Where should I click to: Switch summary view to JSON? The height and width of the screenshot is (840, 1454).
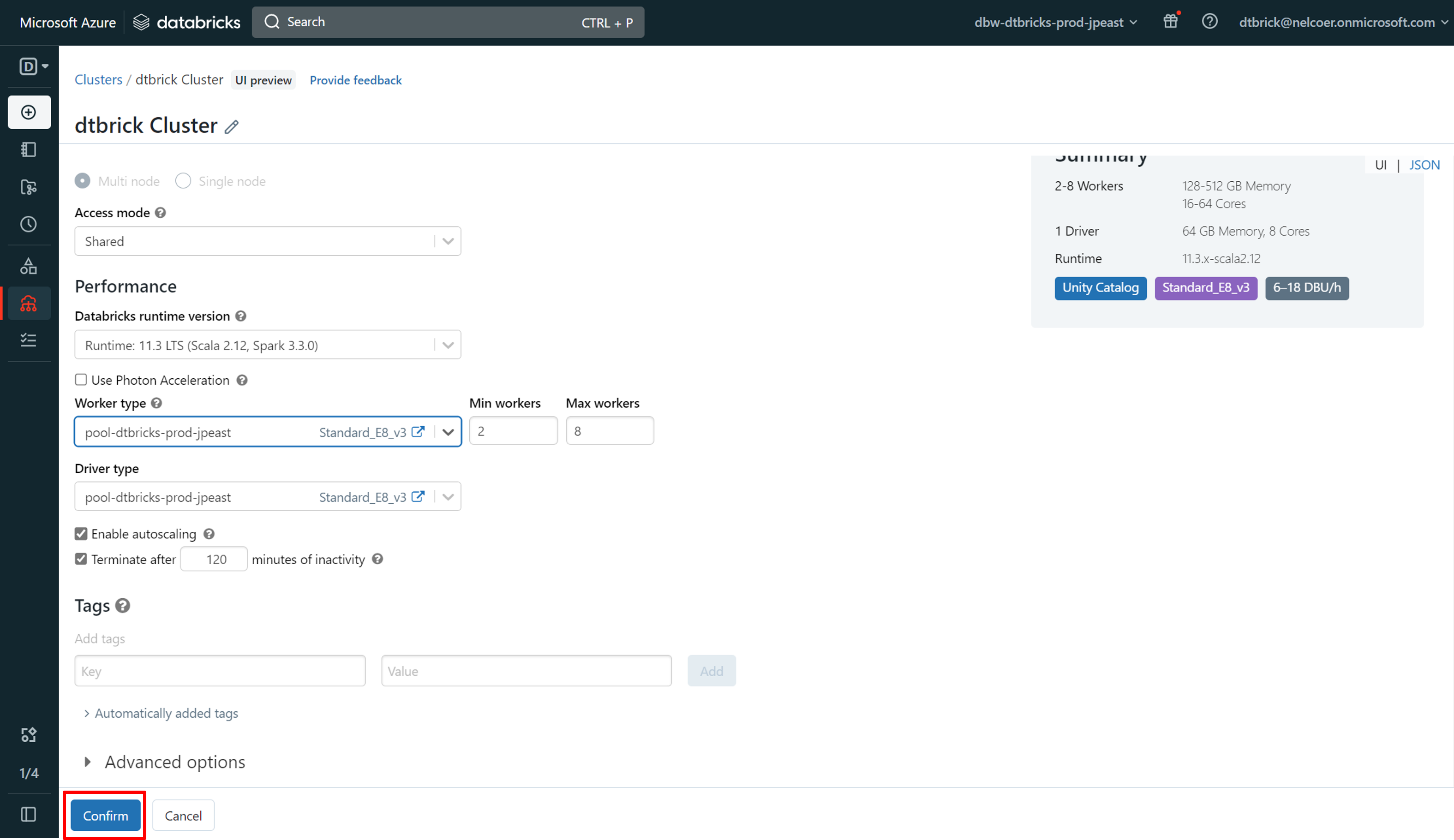1424,165
